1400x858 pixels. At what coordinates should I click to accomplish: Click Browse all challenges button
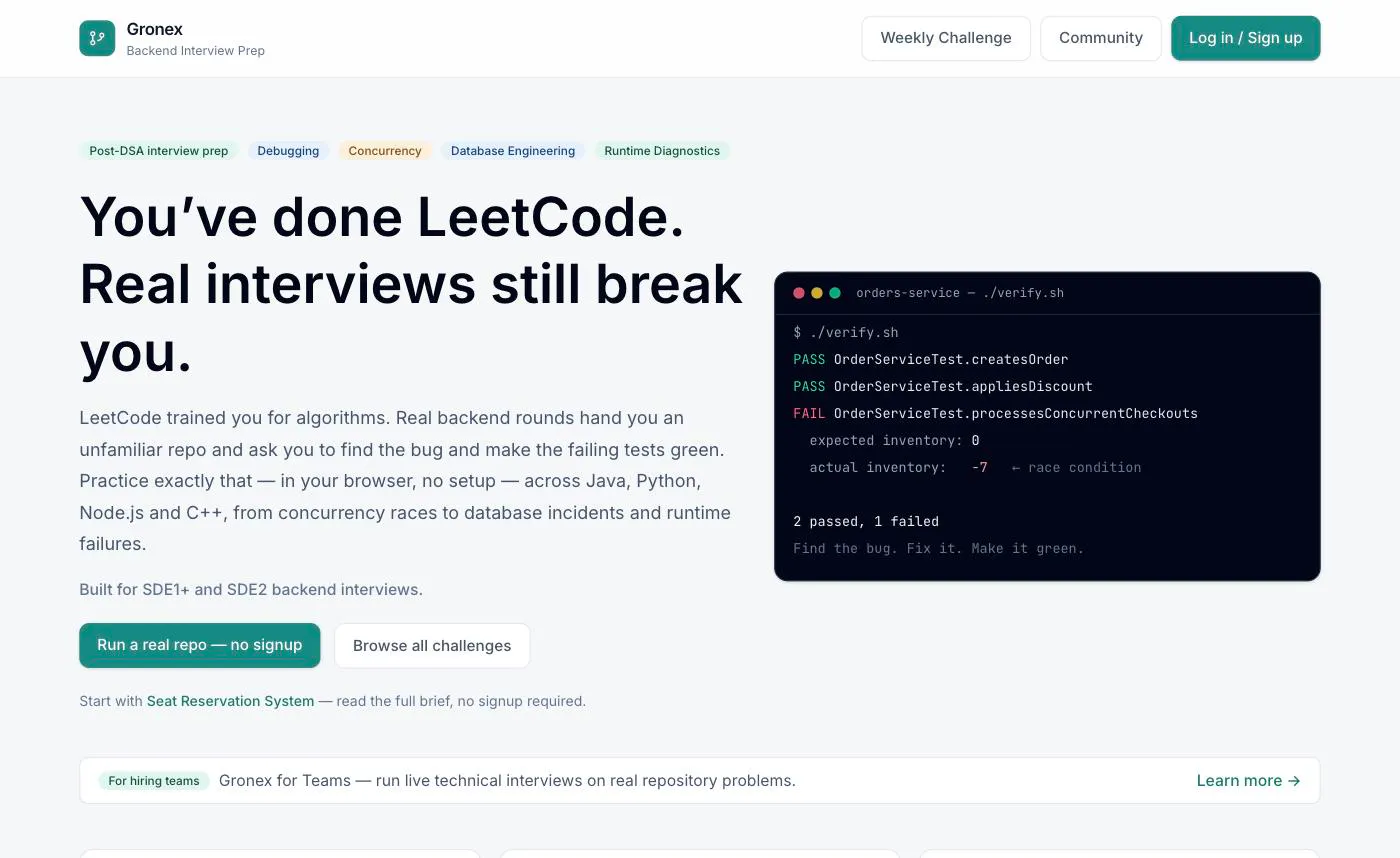[x=432, y=646]
